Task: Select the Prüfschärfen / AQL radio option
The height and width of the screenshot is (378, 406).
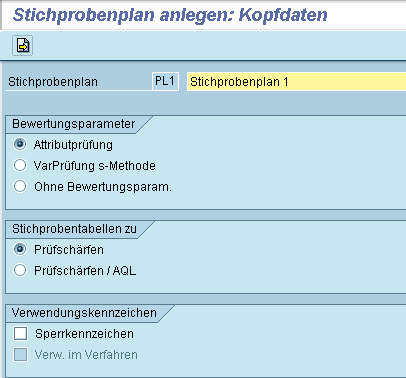Action: tap(20, 270)
